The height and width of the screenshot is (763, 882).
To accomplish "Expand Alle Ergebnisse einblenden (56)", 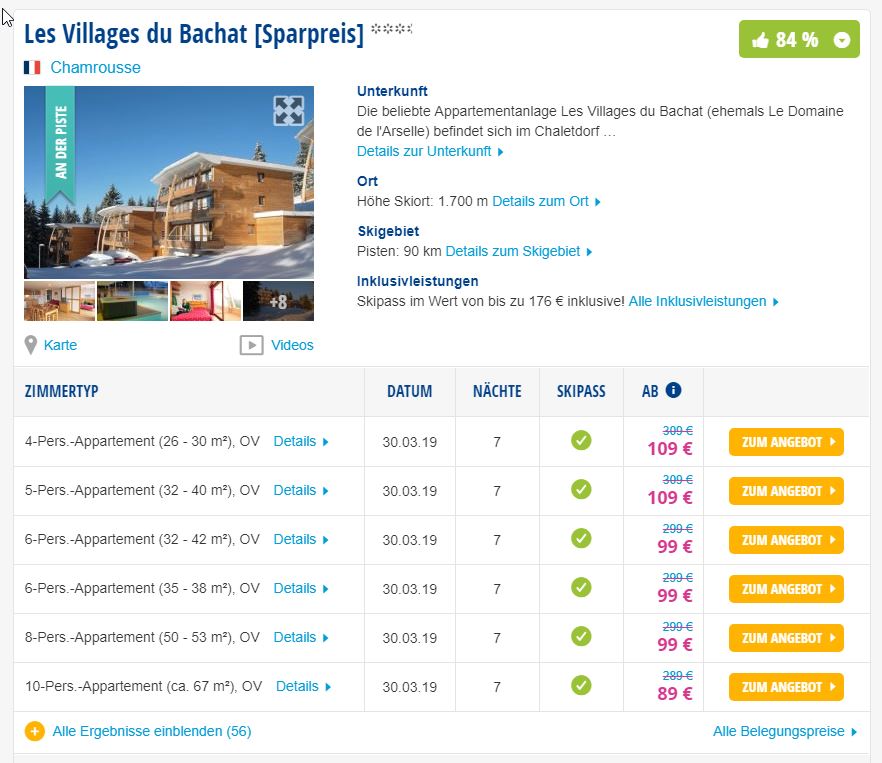I will pos(150,731).
